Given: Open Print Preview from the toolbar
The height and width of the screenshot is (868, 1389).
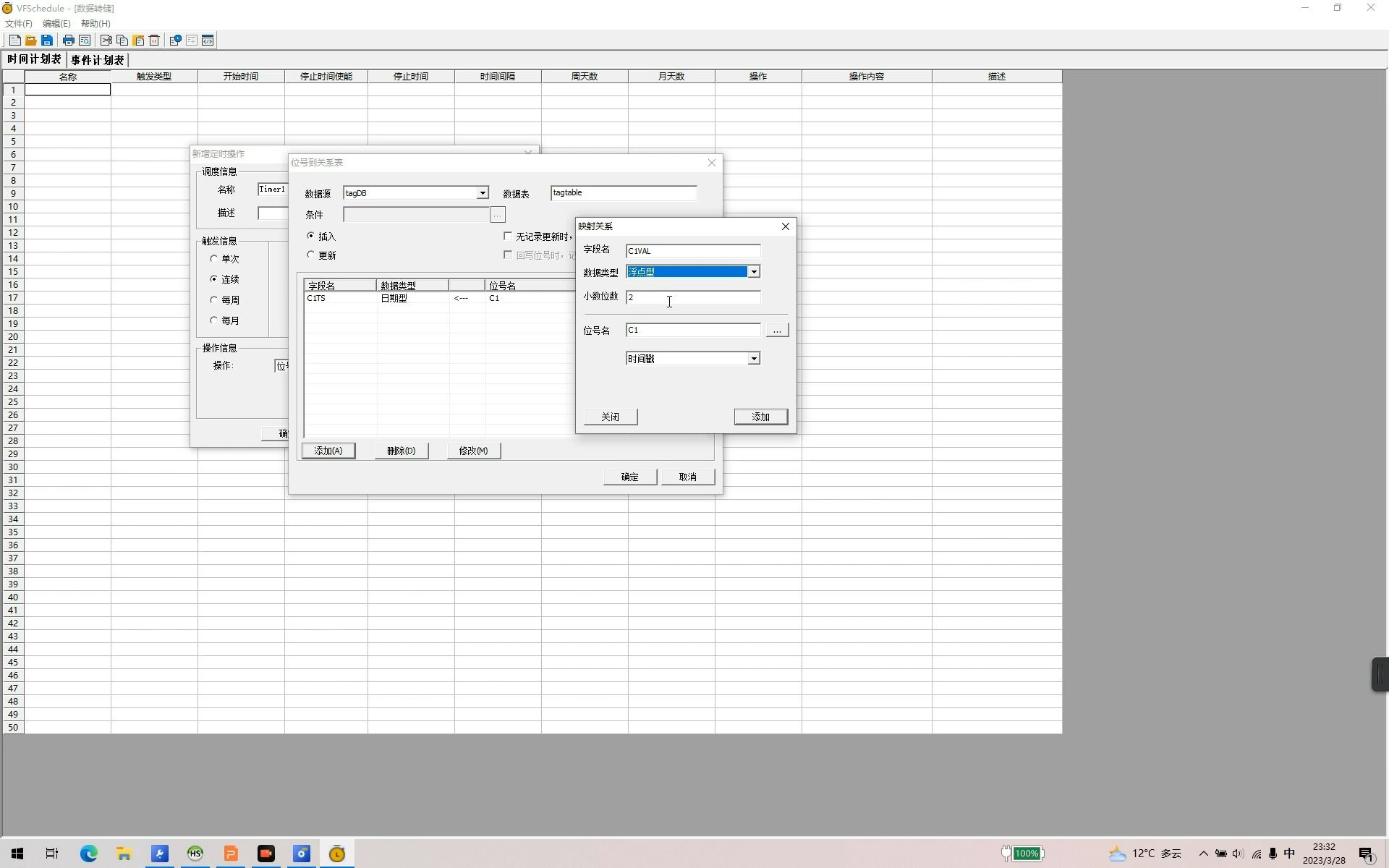Looking at the screenshot, I should (x=85, y=41).
